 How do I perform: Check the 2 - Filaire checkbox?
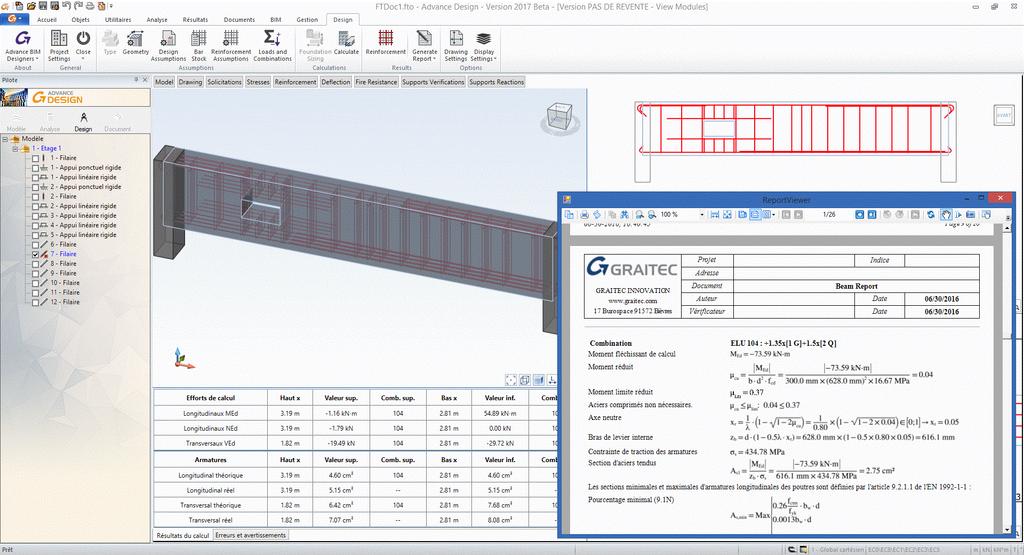35,197
